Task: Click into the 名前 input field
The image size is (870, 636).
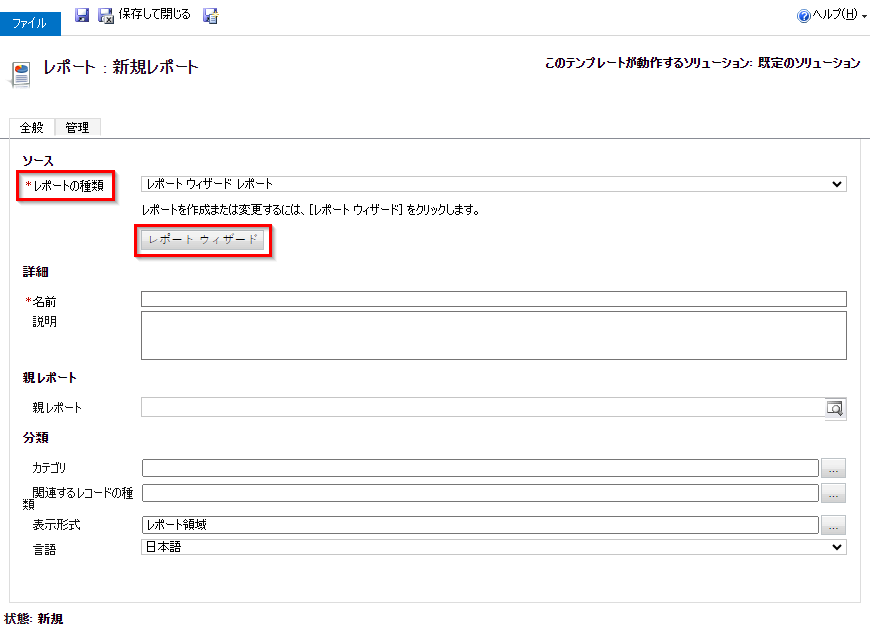Action: (x=494, y=299)
